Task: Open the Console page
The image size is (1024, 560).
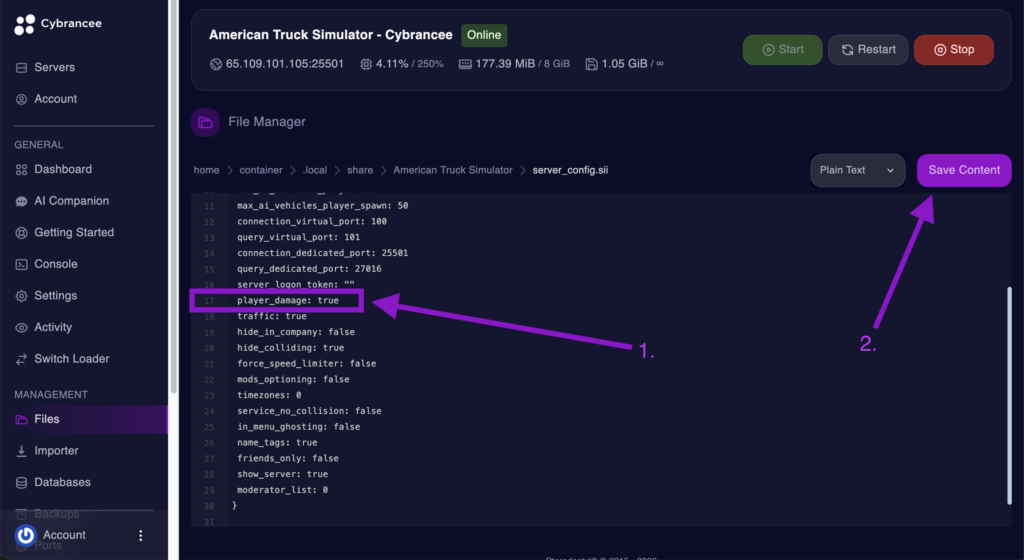Action: 56,264
